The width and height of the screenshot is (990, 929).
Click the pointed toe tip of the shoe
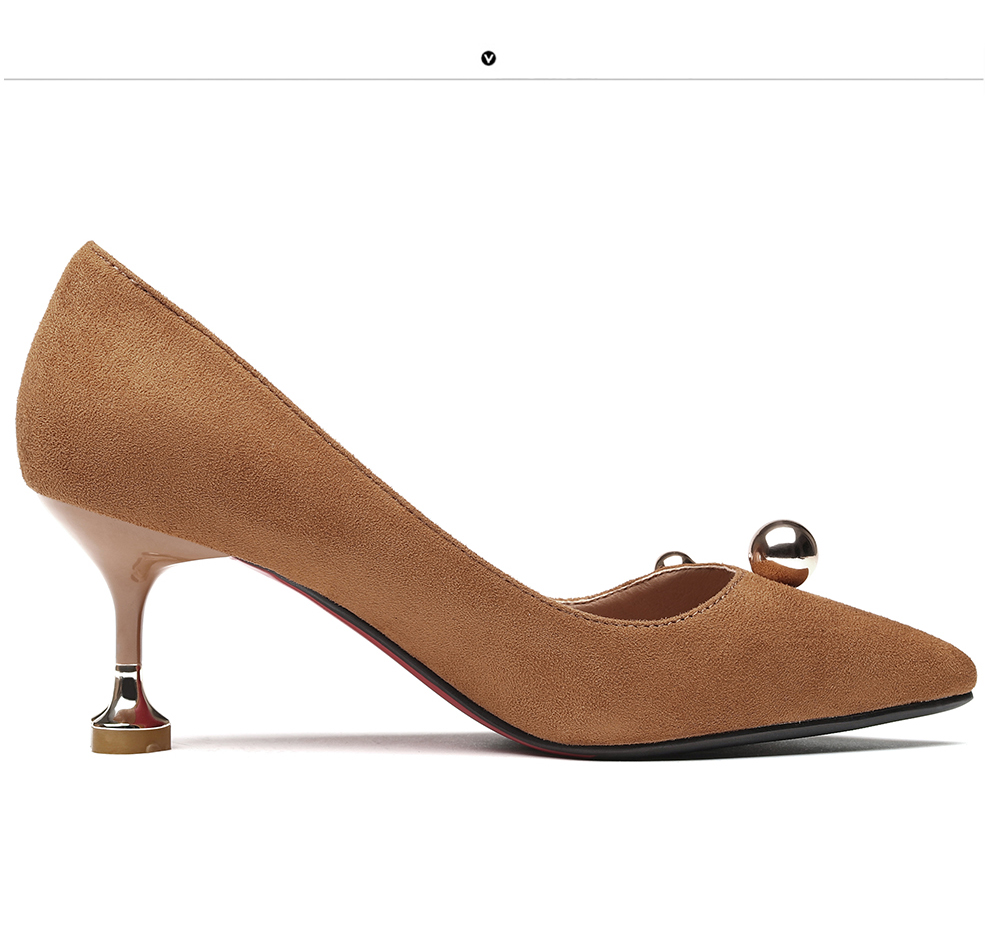(x=968, y=675)
